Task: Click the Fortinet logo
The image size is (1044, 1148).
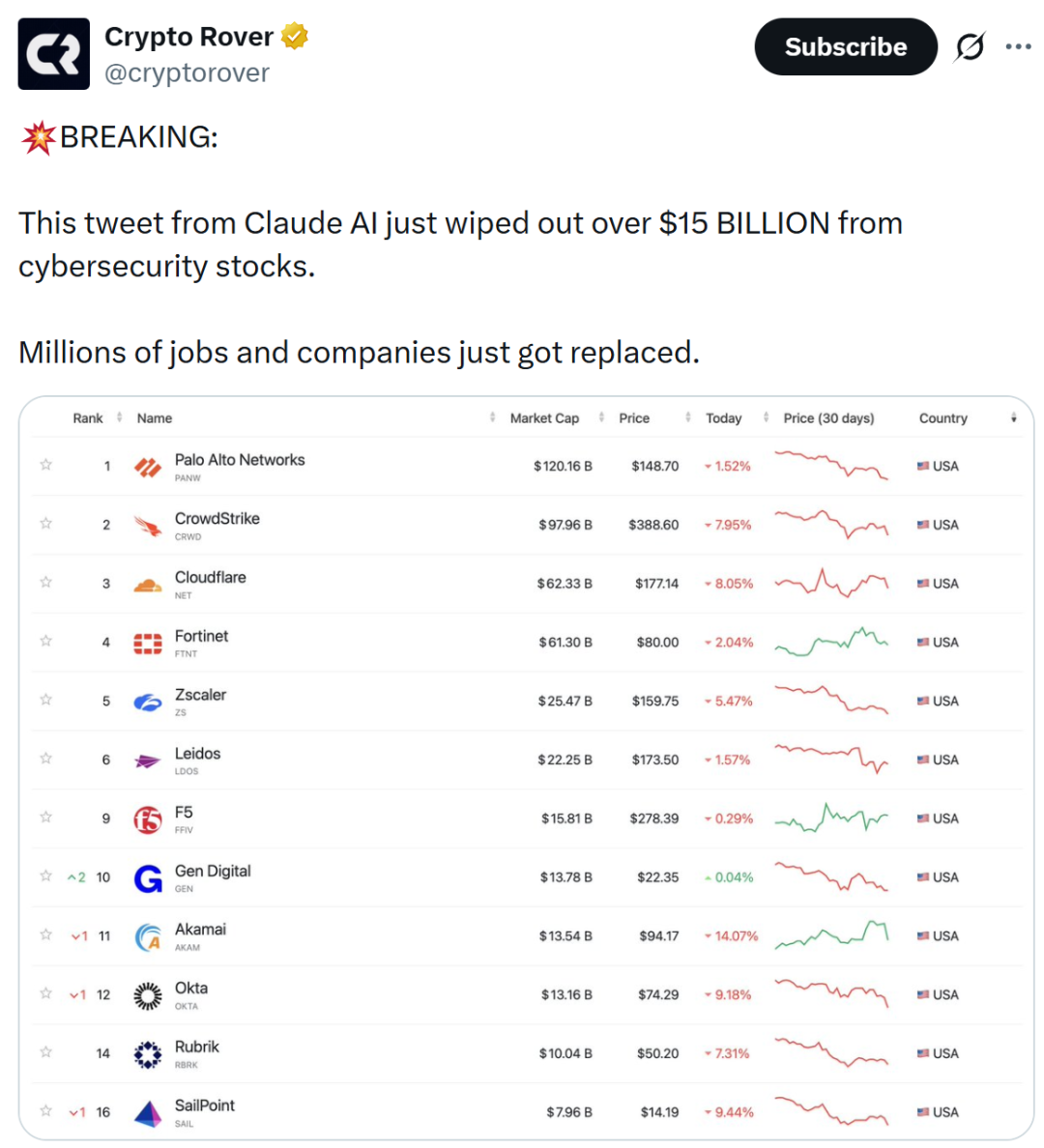Action: click(x=148, y=642)
